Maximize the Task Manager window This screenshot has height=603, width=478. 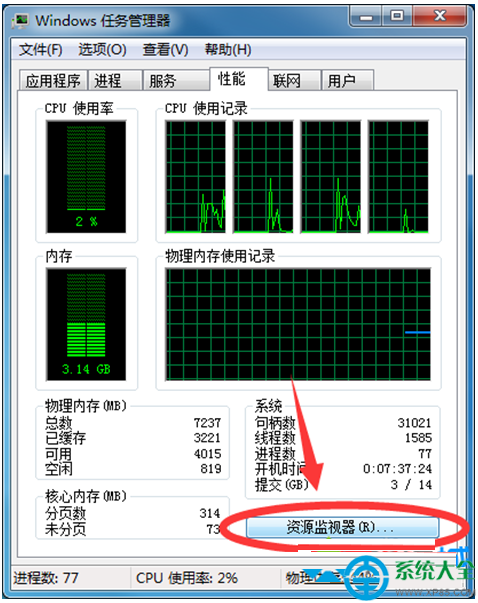(x=397, y=17)
